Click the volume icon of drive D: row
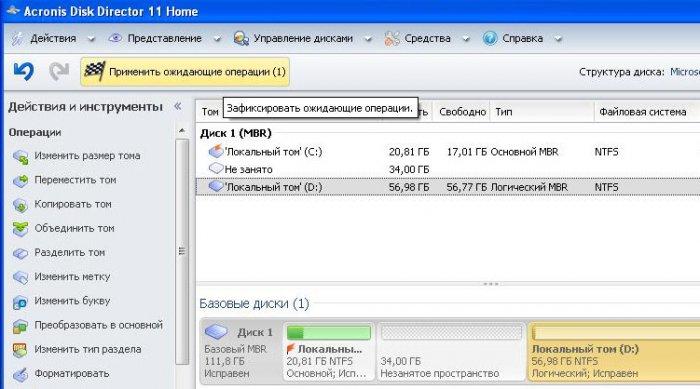Screen dimensions: 700x389 point(216,186)
